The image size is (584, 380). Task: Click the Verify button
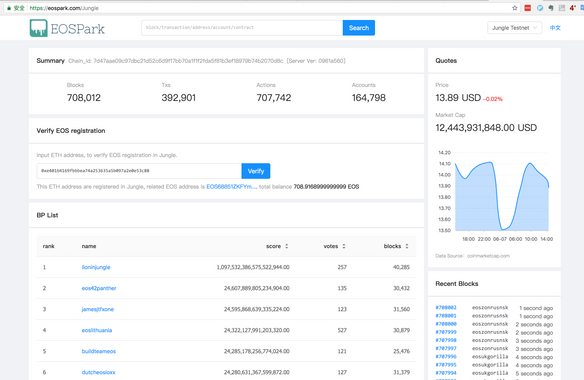(x=256, y=171)
